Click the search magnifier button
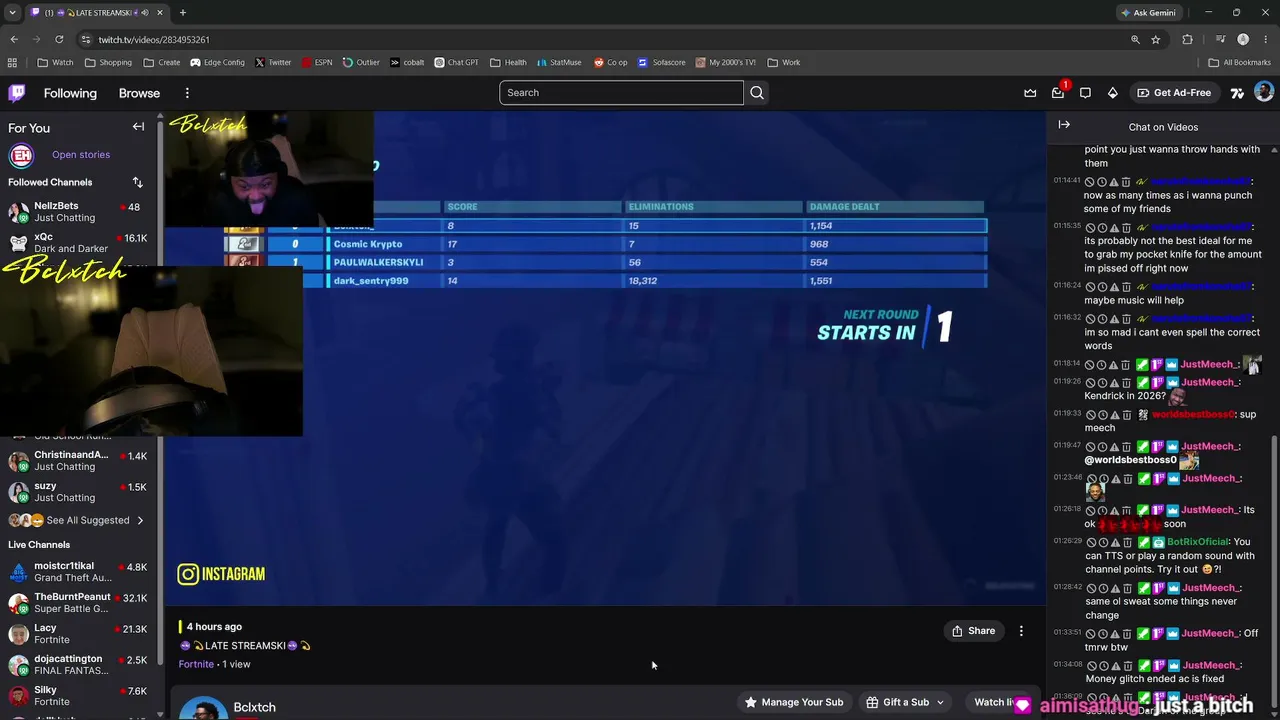 757,93
